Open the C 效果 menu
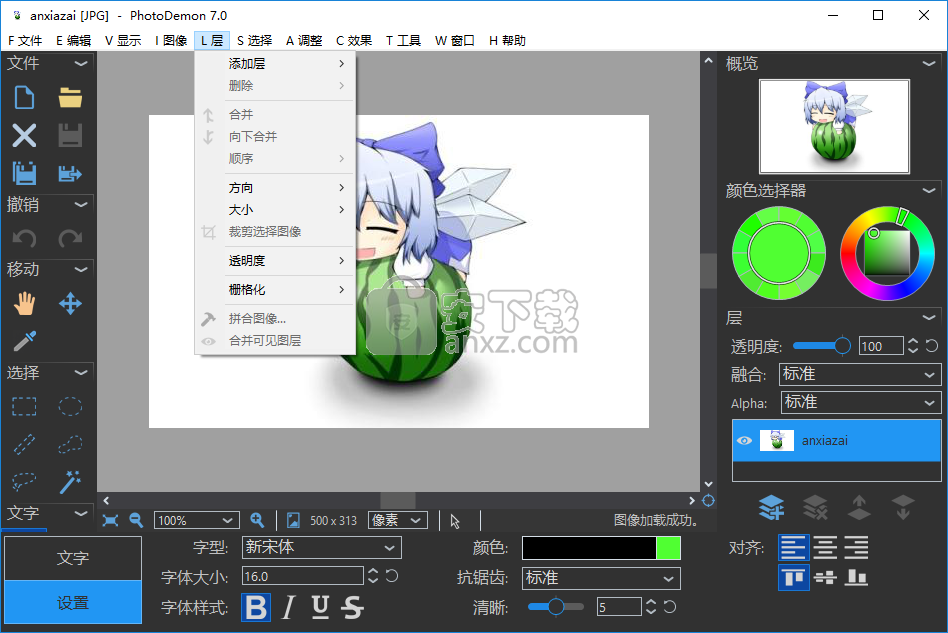Screen dimensions: 948x633 point(354,41)
